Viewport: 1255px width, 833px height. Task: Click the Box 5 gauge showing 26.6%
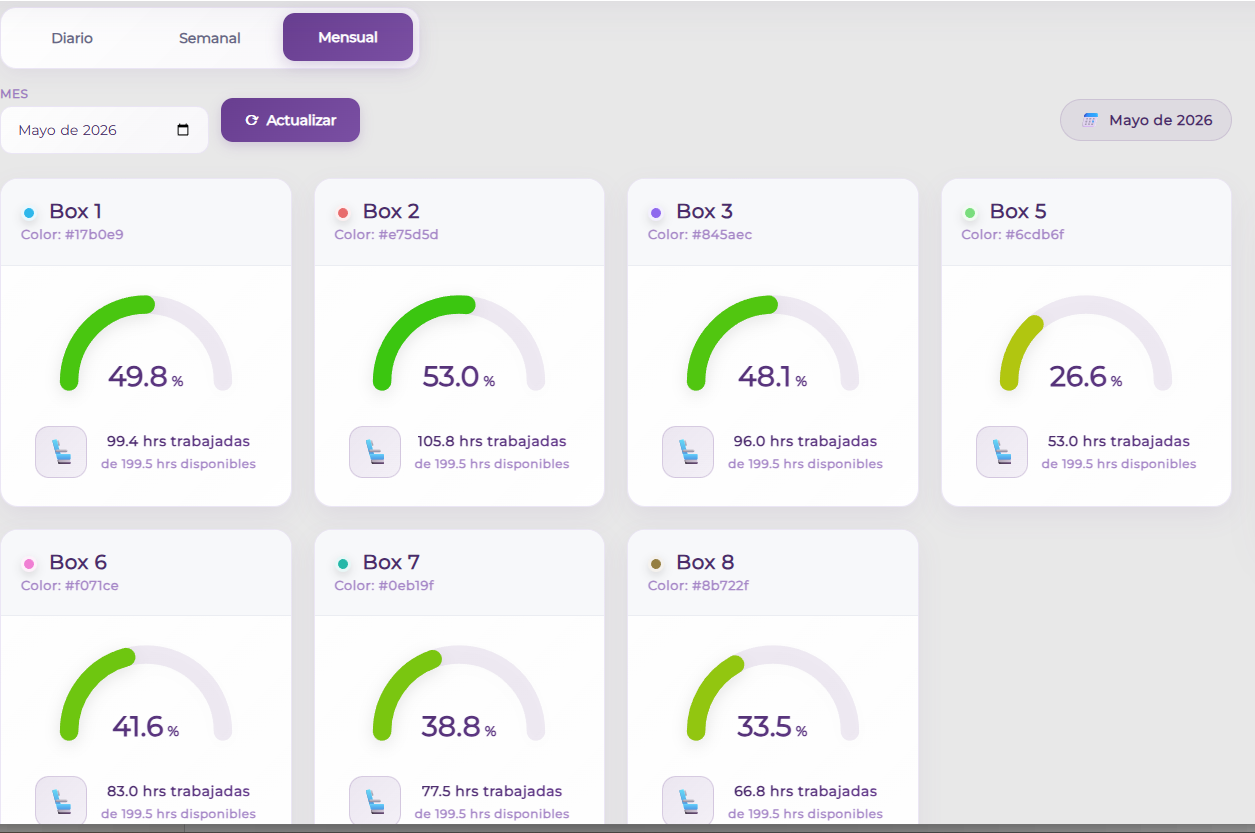point(1086,343)
